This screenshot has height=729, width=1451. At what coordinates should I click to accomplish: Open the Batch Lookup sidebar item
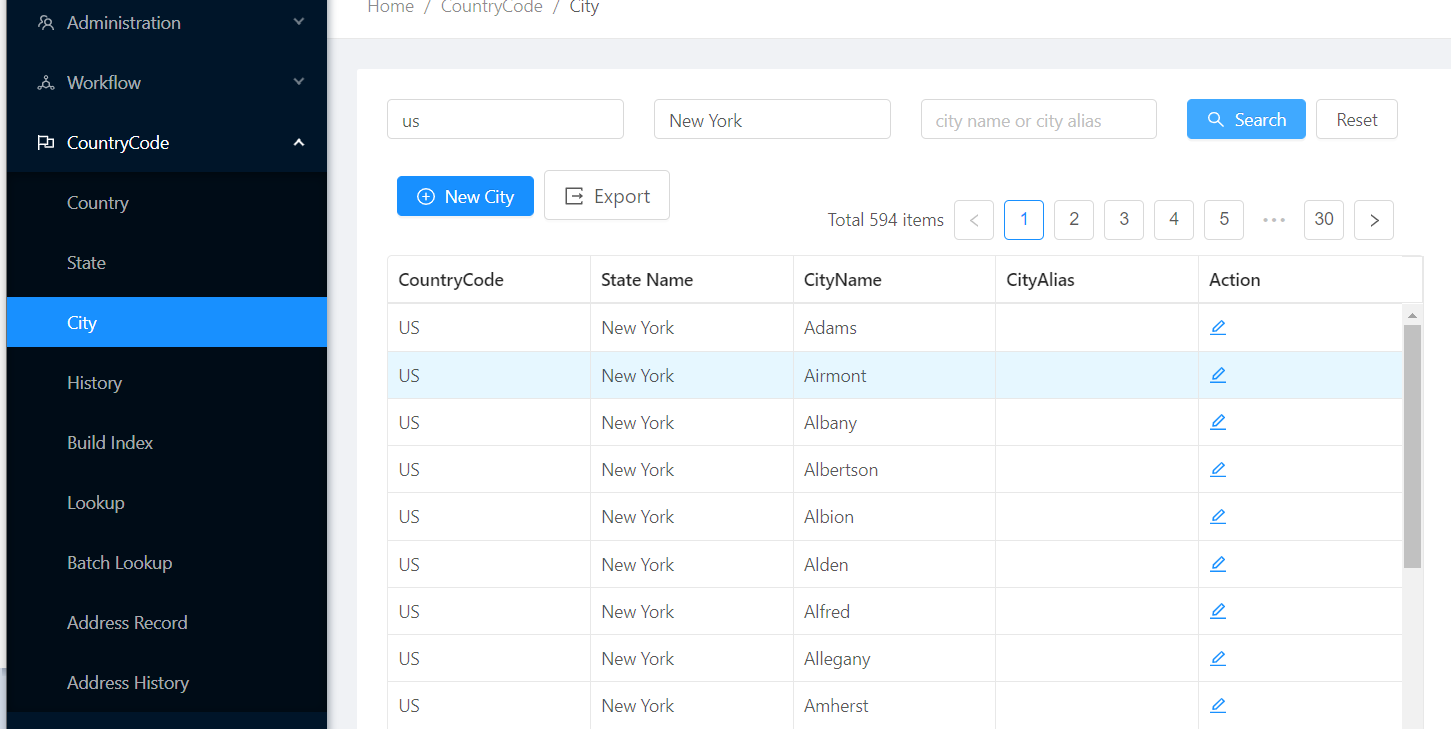point(119,563)
